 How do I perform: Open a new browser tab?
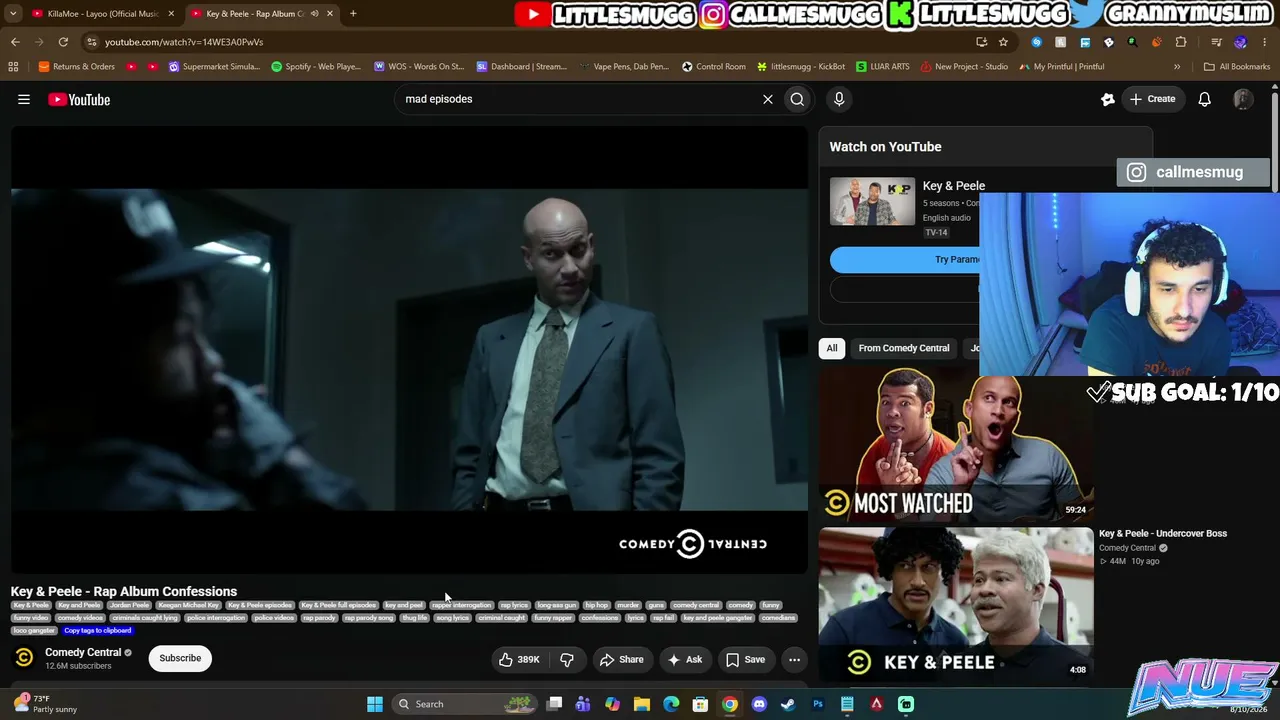[353, 14]
